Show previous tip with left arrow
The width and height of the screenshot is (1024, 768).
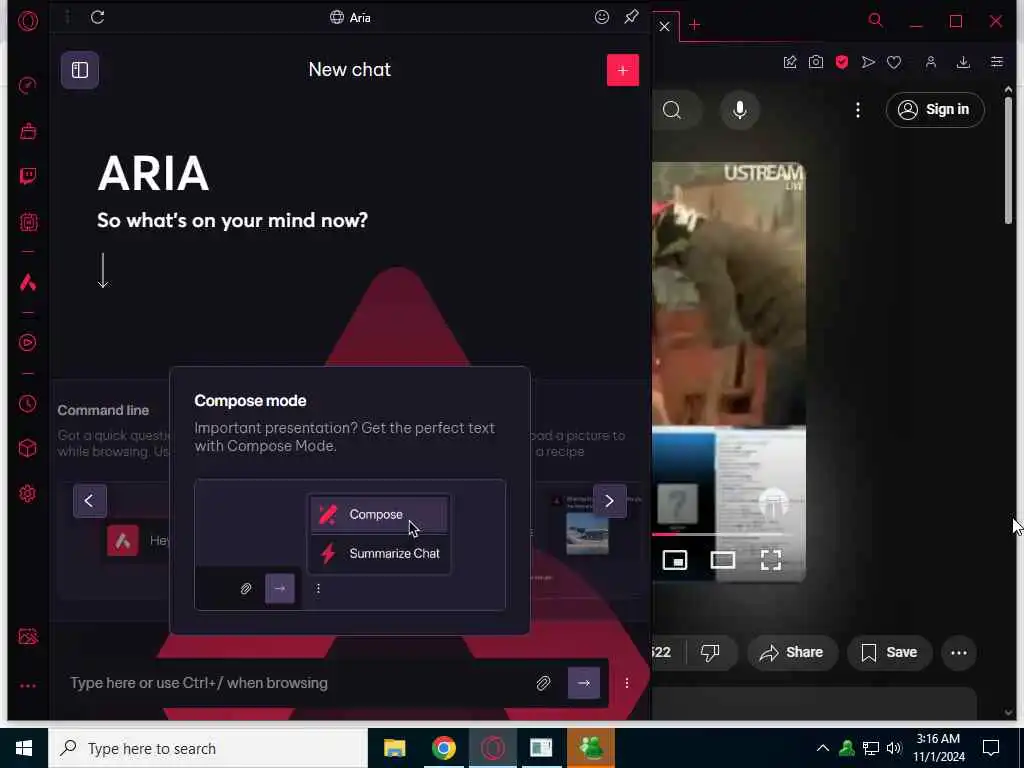pos(89,501)
